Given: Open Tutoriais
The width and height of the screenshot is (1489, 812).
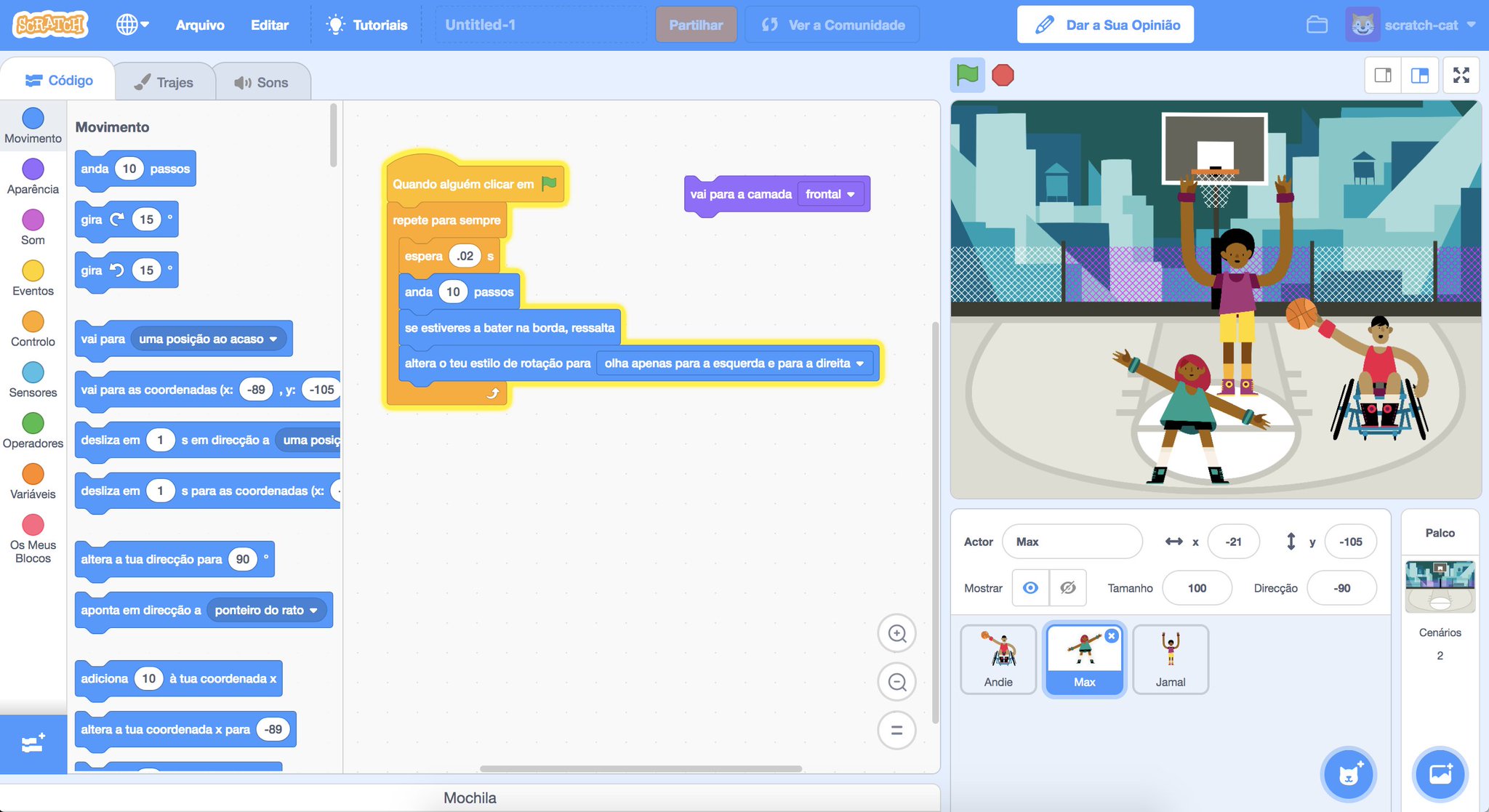Looking at the screenshot, I should pos(366,25).
